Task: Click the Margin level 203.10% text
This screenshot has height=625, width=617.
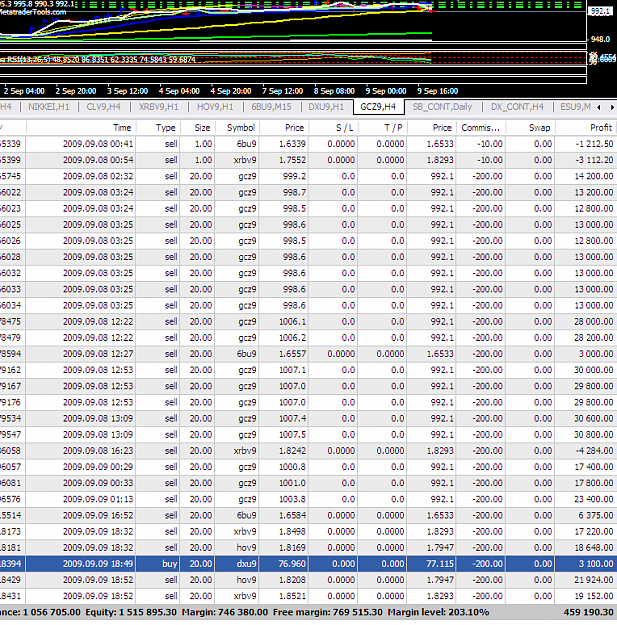Action: pos(438,612)
